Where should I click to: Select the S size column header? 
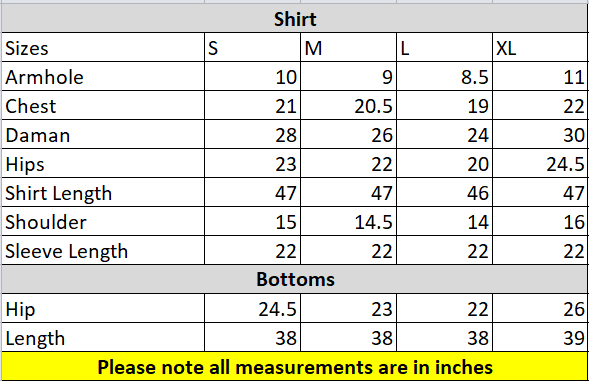pos(252,47)
